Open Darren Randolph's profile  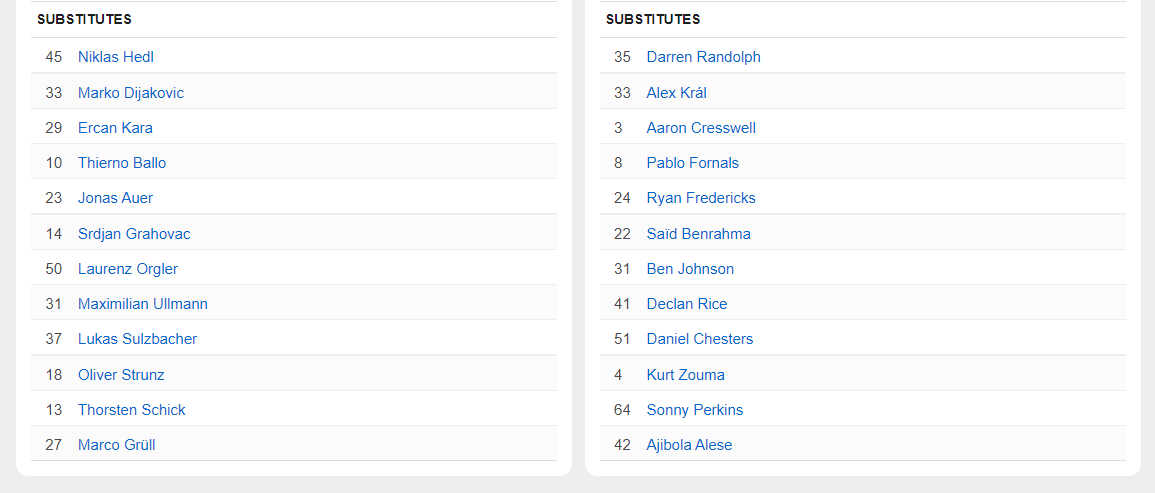pyautogui.click(x=703, y=57)
